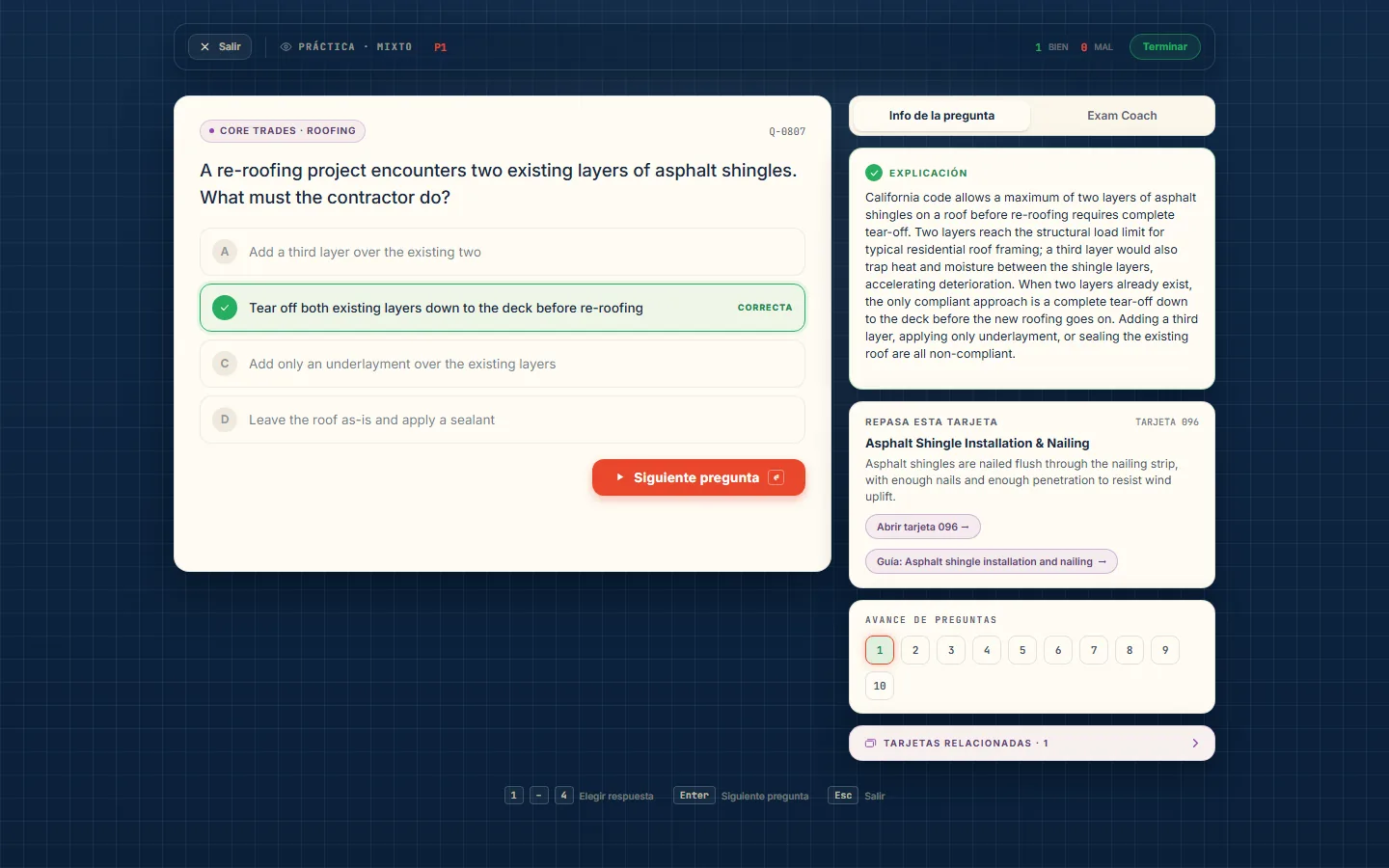Click the cards icon beside Tarjetas relacionadas
1389x868 pixels.
pyautogui.click(x=870, y=744)
